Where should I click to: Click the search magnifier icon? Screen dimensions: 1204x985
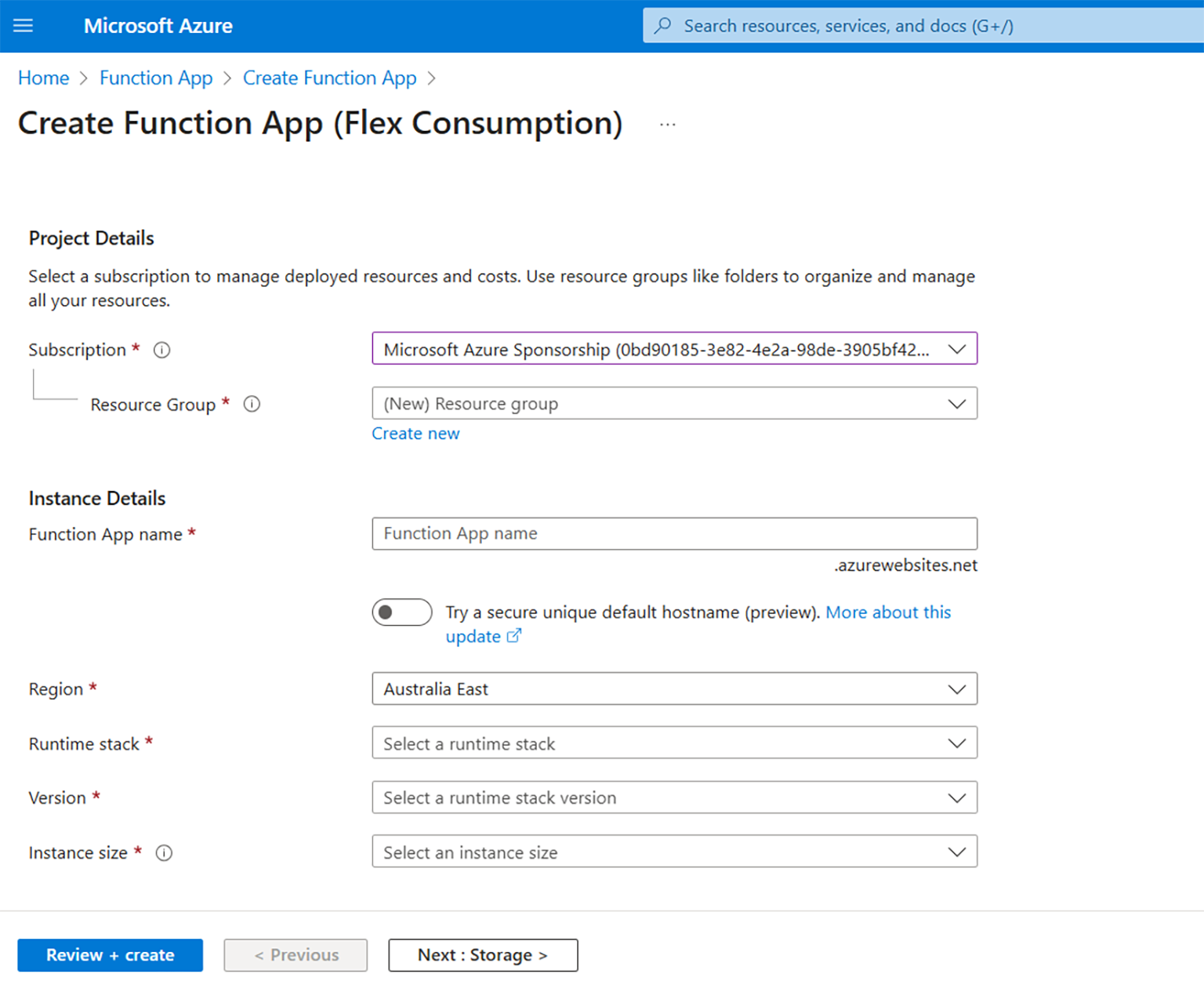663,26
